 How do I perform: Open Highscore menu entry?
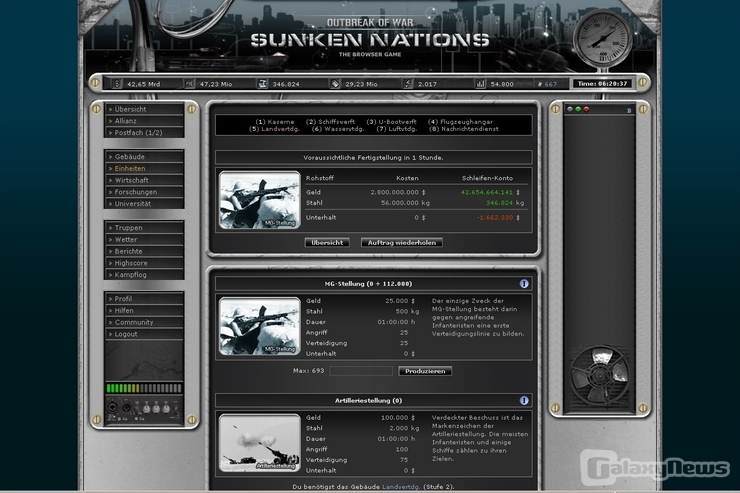[144, 263]
